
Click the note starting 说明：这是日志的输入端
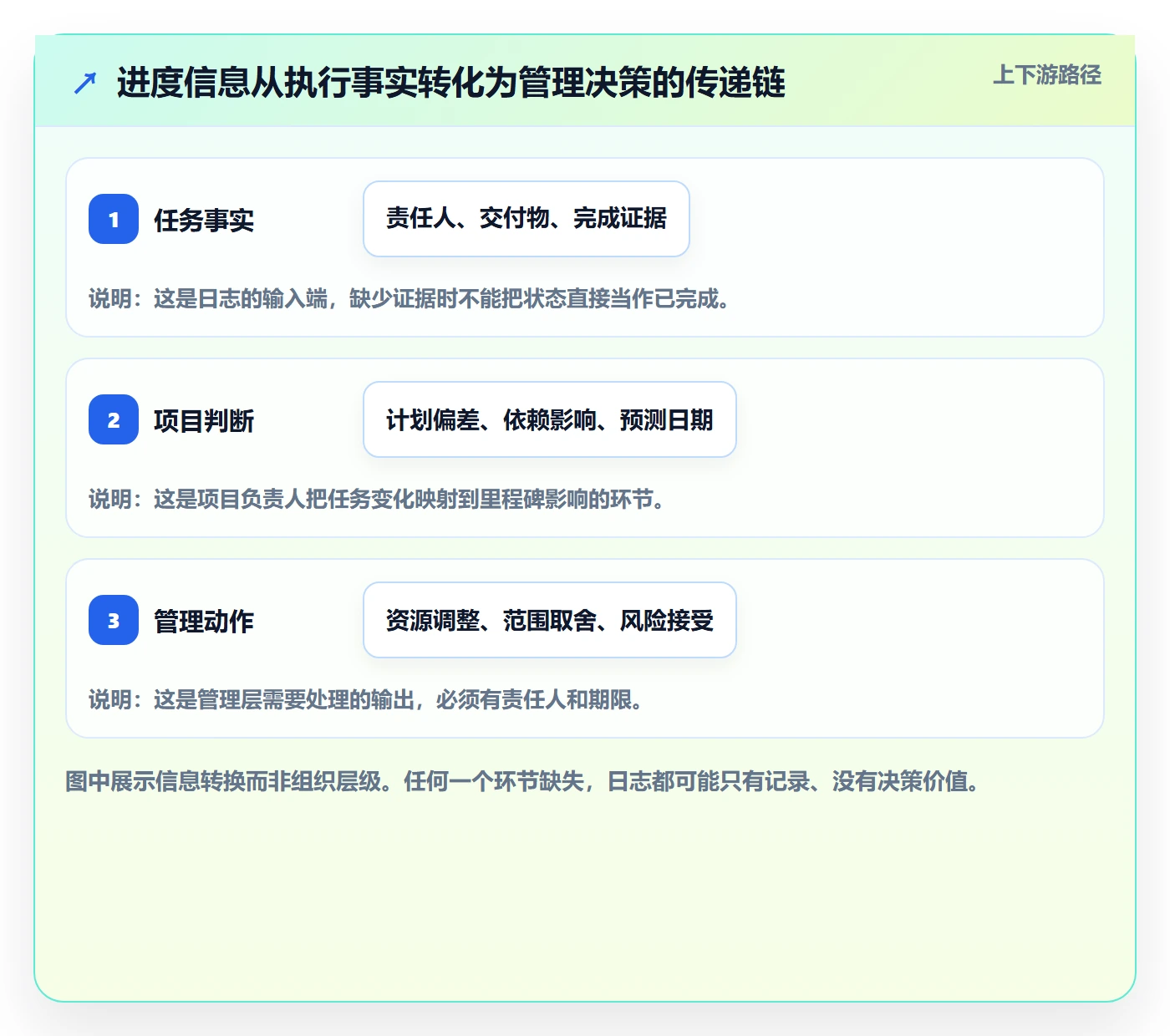pos(409,299)
